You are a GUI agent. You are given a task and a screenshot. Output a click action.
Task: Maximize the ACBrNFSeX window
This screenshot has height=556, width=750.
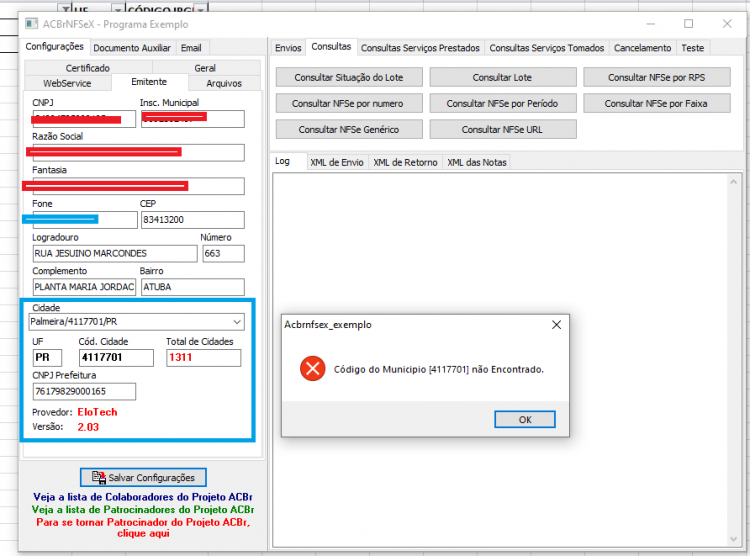688,23
